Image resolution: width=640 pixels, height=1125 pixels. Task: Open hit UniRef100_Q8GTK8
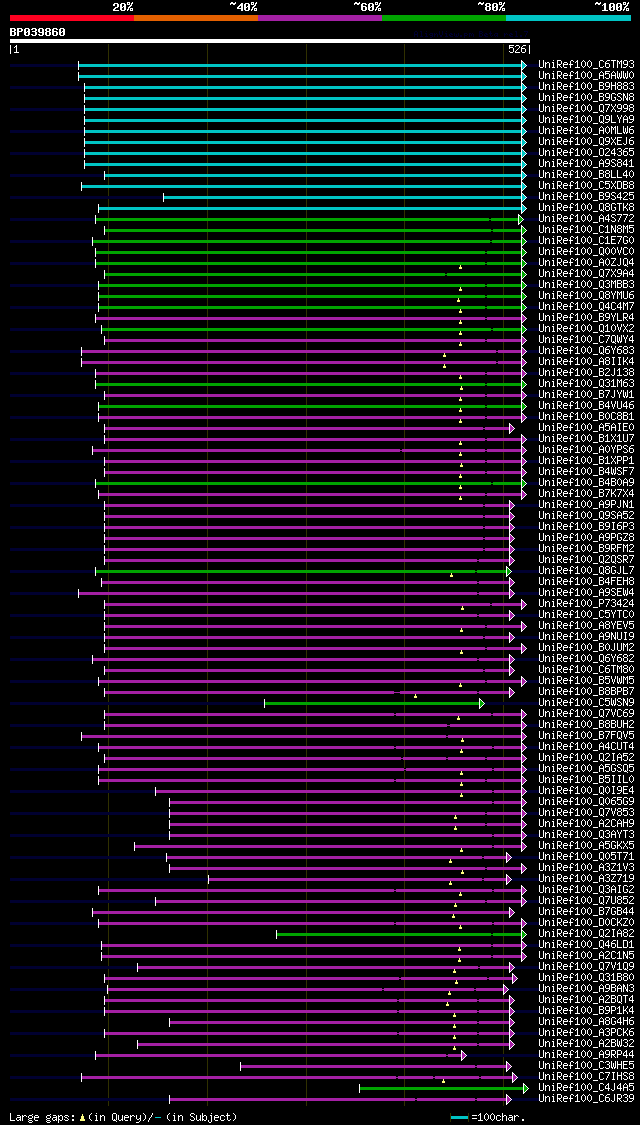coord(586,207)
